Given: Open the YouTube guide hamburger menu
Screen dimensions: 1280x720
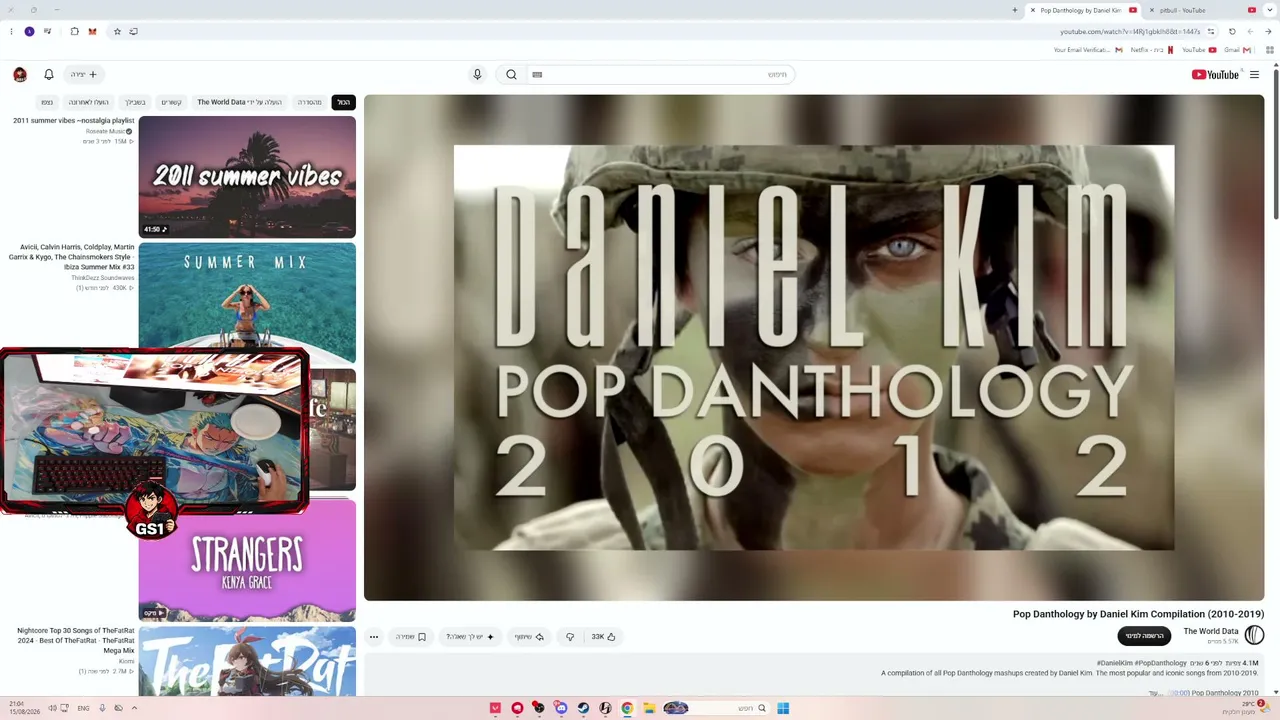Looking at the screenshot, I should (1254, 74).
